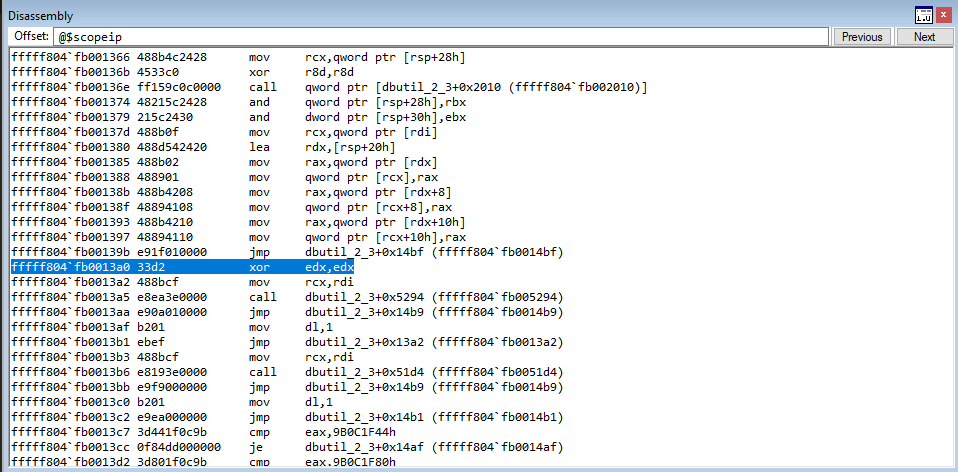Image resolution: width=958 pixels, height=472 pixels.
Task: Select the call dbutil_2_3+0x51d4 line
Action: click(287, 372)
